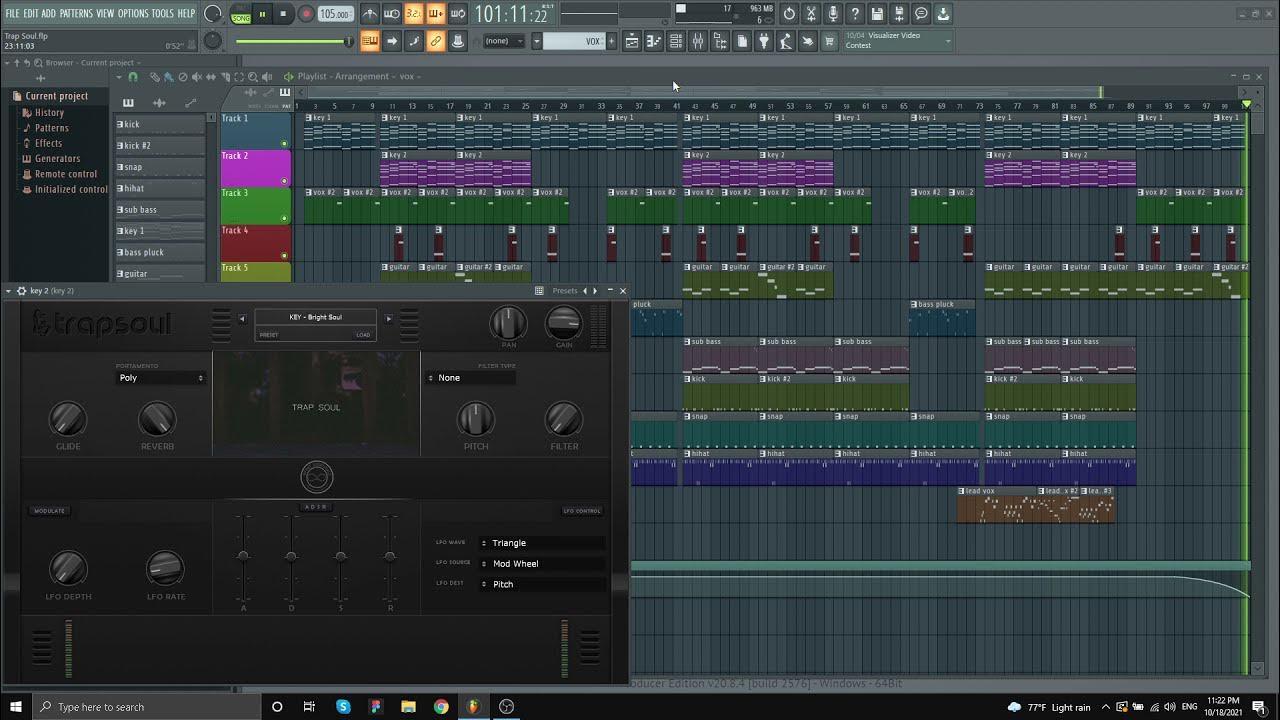Image resolution: width=1280 pixels, height=720 pixels.
Task: Open the browser view toolbar icon
Action: pyautogui.click(x=719, y=41)
